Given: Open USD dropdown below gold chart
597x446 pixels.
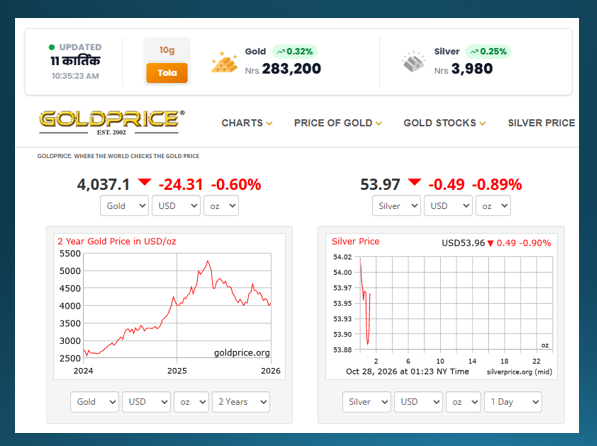Looking at the screenshot, I should 146,402.
